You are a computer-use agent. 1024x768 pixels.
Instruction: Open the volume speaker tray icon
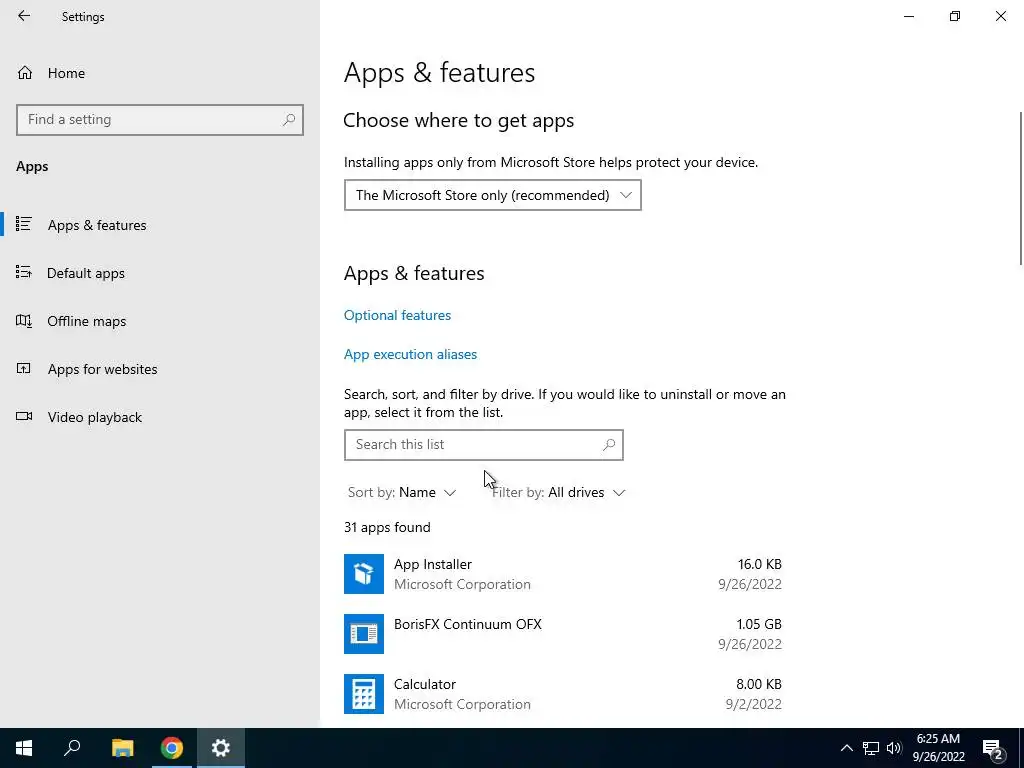tap(894, 748)
